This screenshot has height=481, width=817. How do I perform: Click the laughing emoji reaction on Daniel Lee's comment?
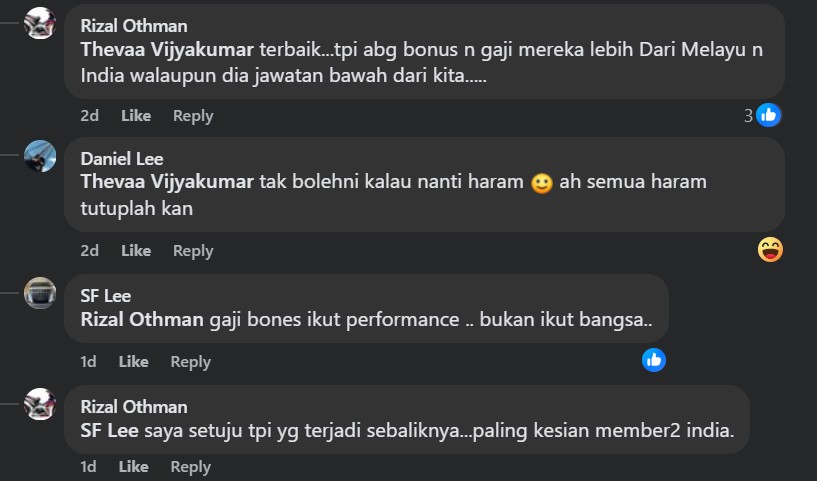click(x=770, y=250)
